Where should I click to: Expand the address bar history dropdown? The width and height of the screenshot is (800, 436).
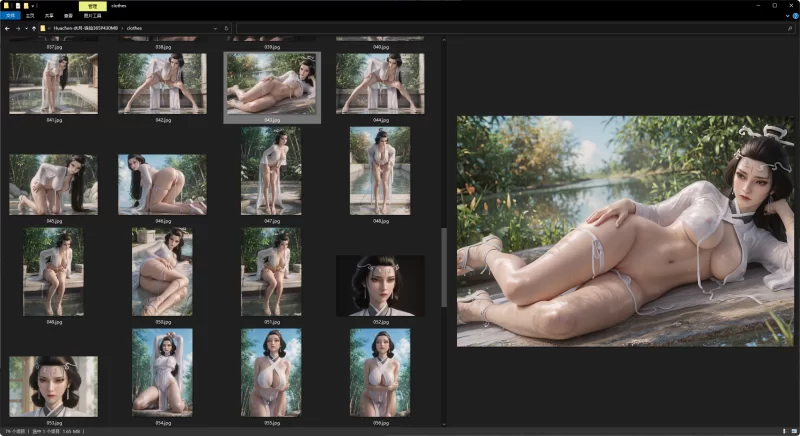point(215,29)
